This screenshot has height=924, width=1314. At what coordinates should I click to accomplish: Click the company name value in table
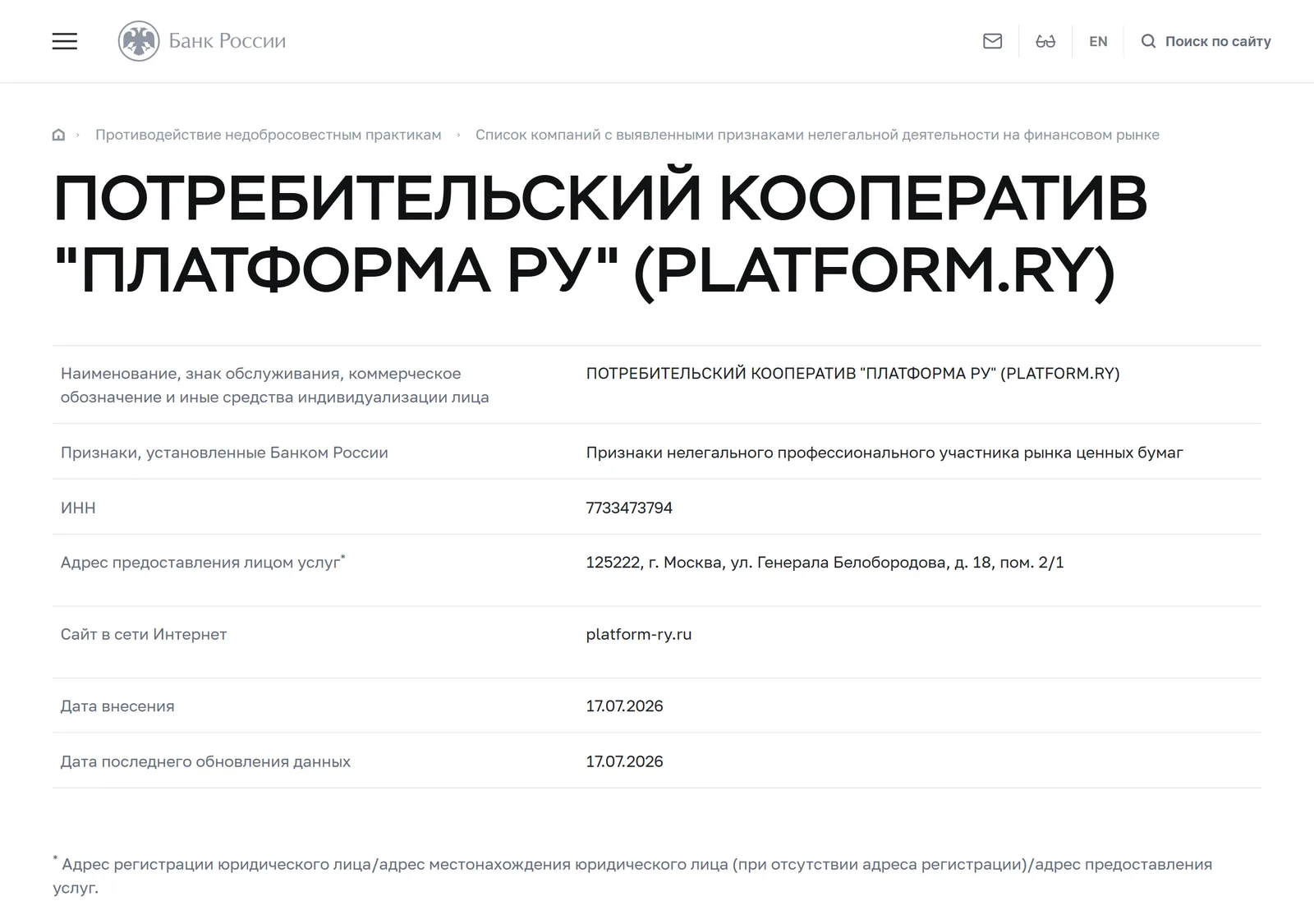(x=852, y=374)
